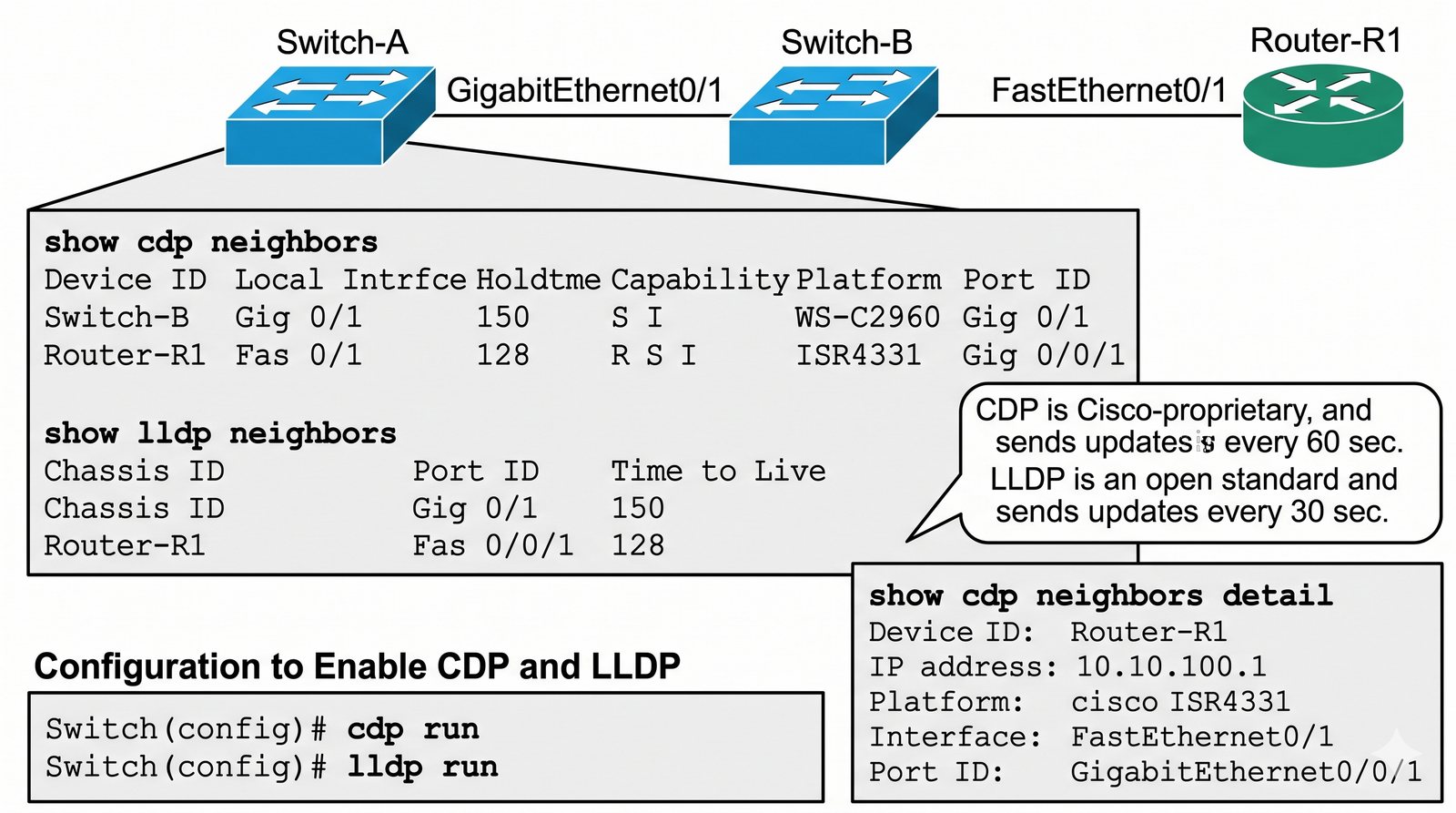Viewport: 1456px width, 813px height.
Task: Select the FastEthernet0/1 link label
Action: click(x=1108, y=90)
